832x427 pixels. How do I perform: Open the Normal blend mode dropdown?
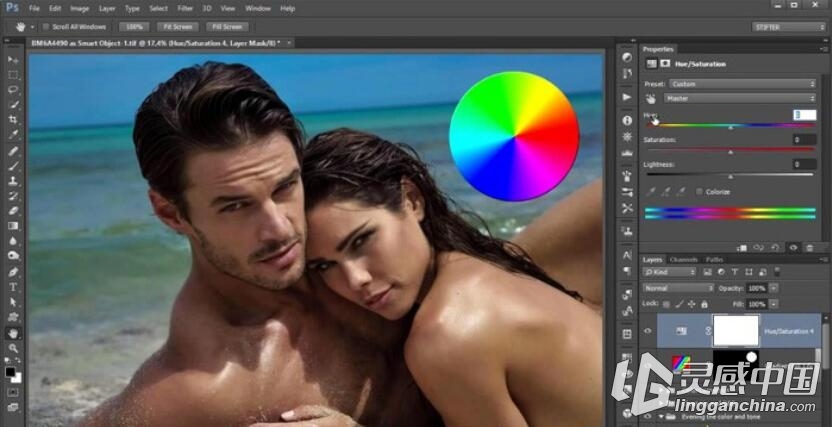[x=678, y=288]
